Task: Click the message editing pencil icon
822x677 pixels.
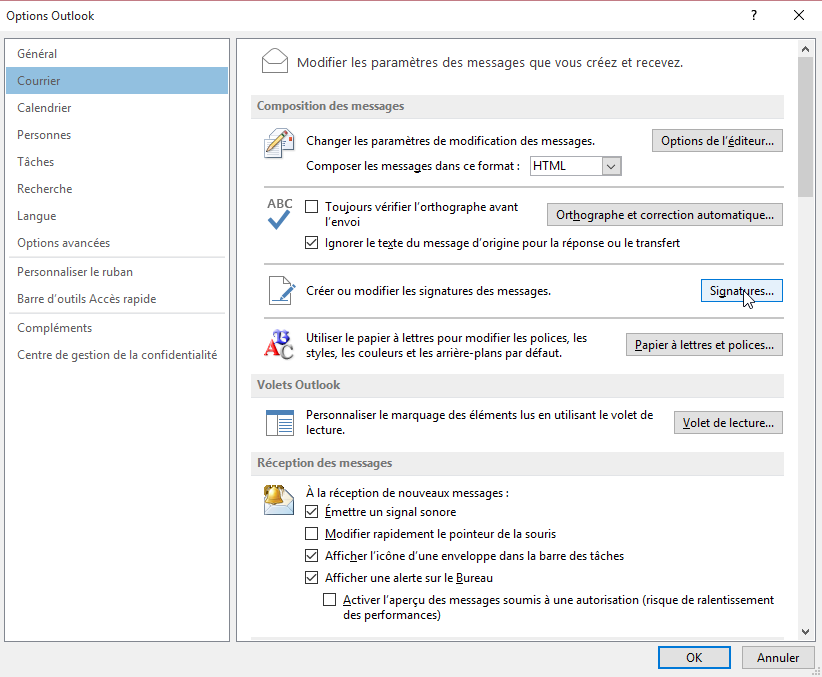Action: click(279, 143)
